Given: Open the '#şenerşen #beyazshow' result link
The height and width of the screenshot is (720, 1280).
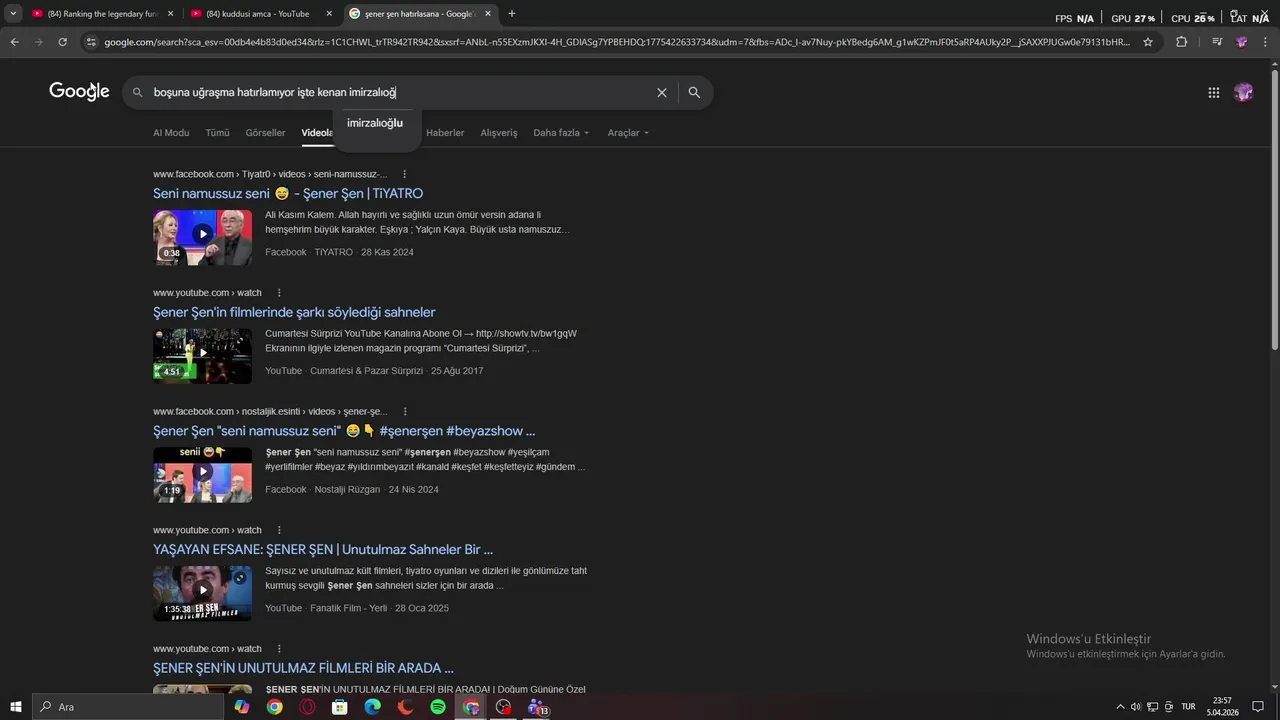Looking at the screenshot, I should coord(344,431).
